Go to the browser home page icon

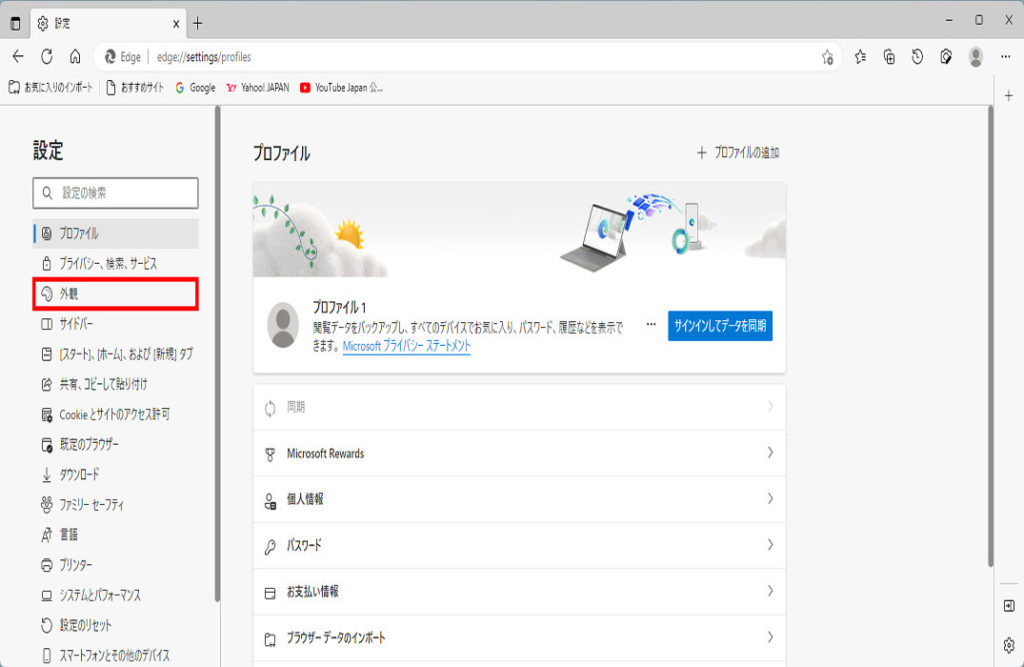pos(75,57)
